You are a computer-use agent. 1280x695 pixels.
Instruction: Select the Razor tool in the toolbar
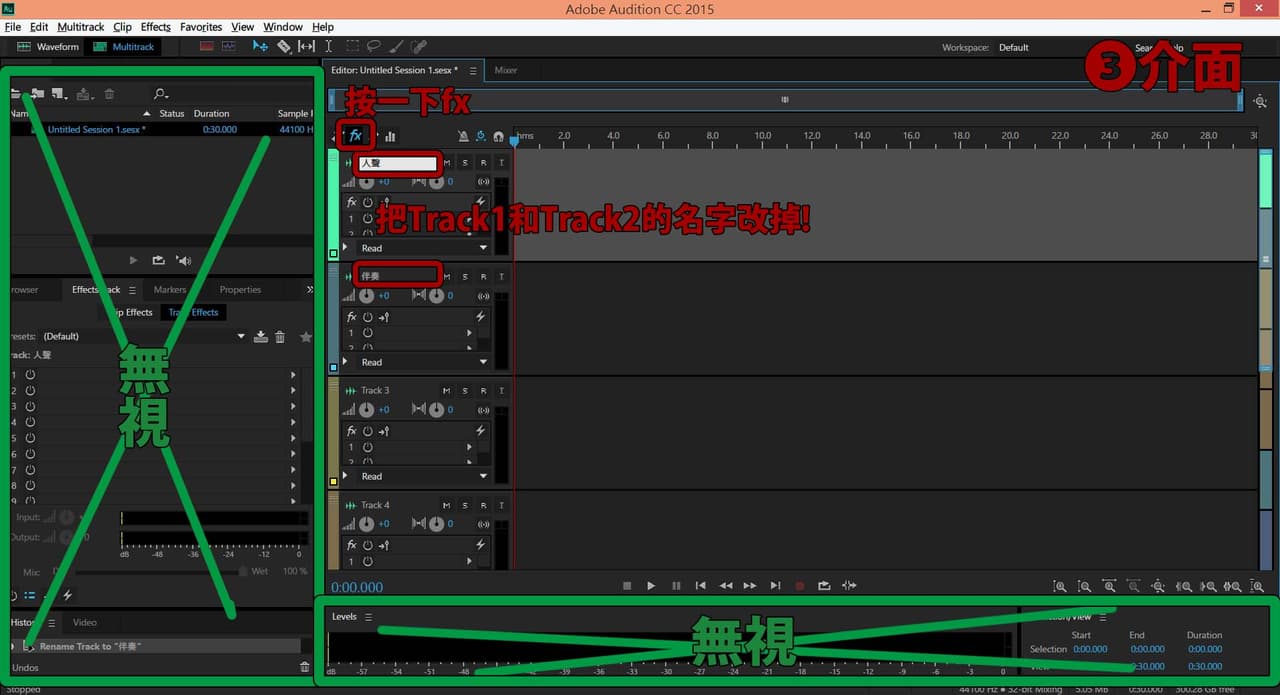click(284, 46)
